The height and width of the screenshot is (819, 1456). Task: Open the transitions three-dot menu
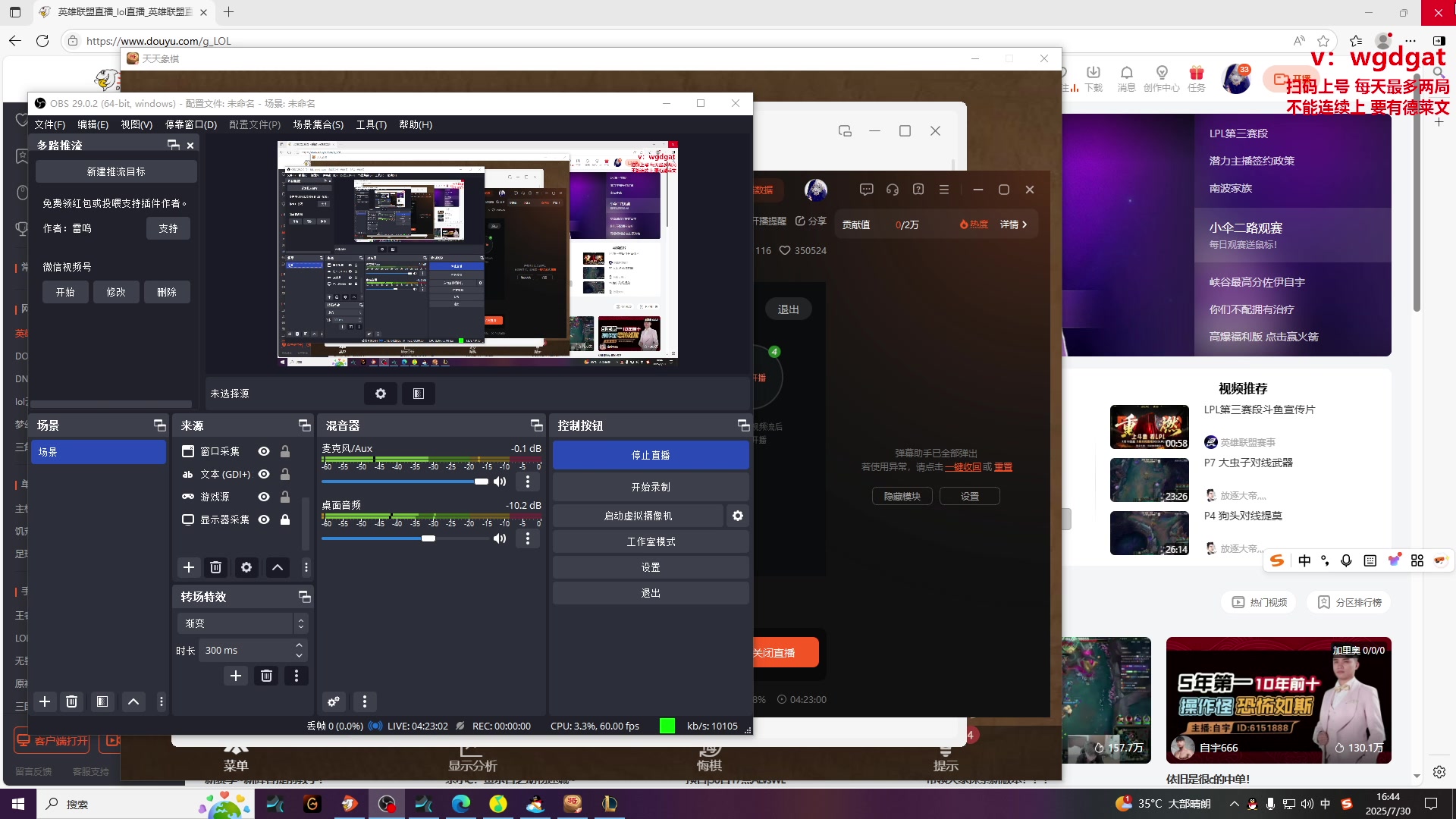click(x=297, y=676)
